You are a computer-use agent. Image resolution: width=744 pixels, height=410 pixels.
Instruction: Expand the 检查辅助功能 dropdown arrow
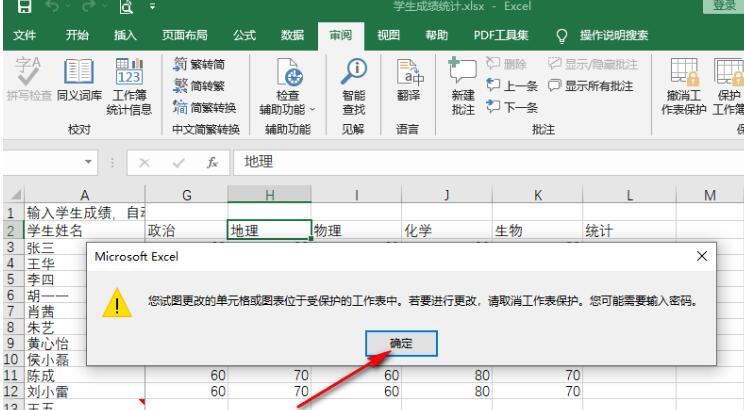(x=313, y=110)
